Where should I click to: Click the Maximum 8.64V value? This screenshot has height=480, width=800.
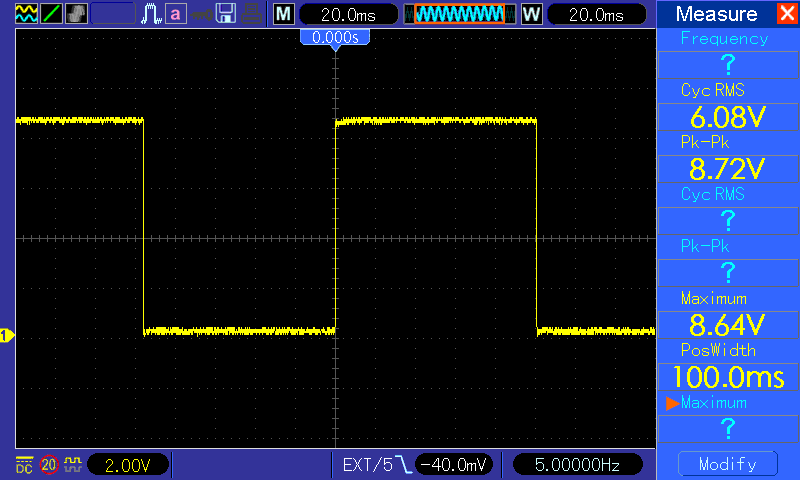click(728, 325)
